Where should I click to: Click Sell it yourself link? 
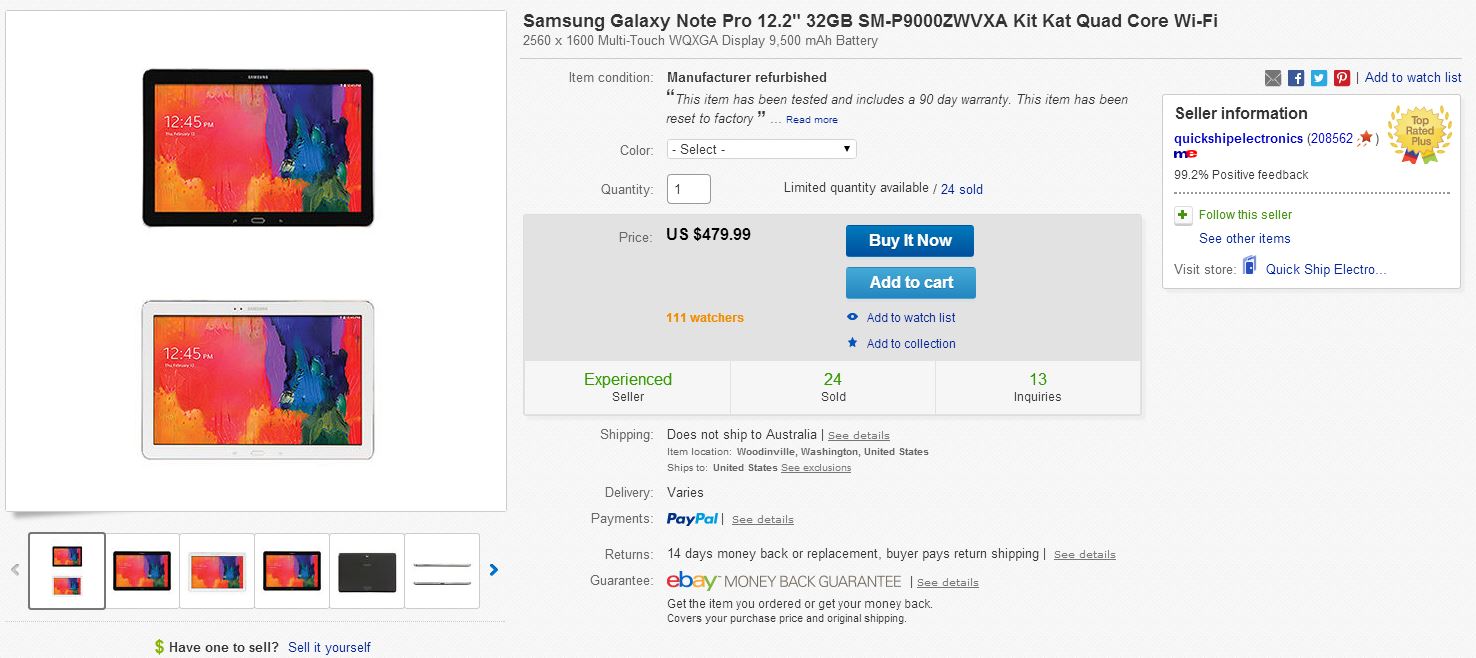point(329,647)
